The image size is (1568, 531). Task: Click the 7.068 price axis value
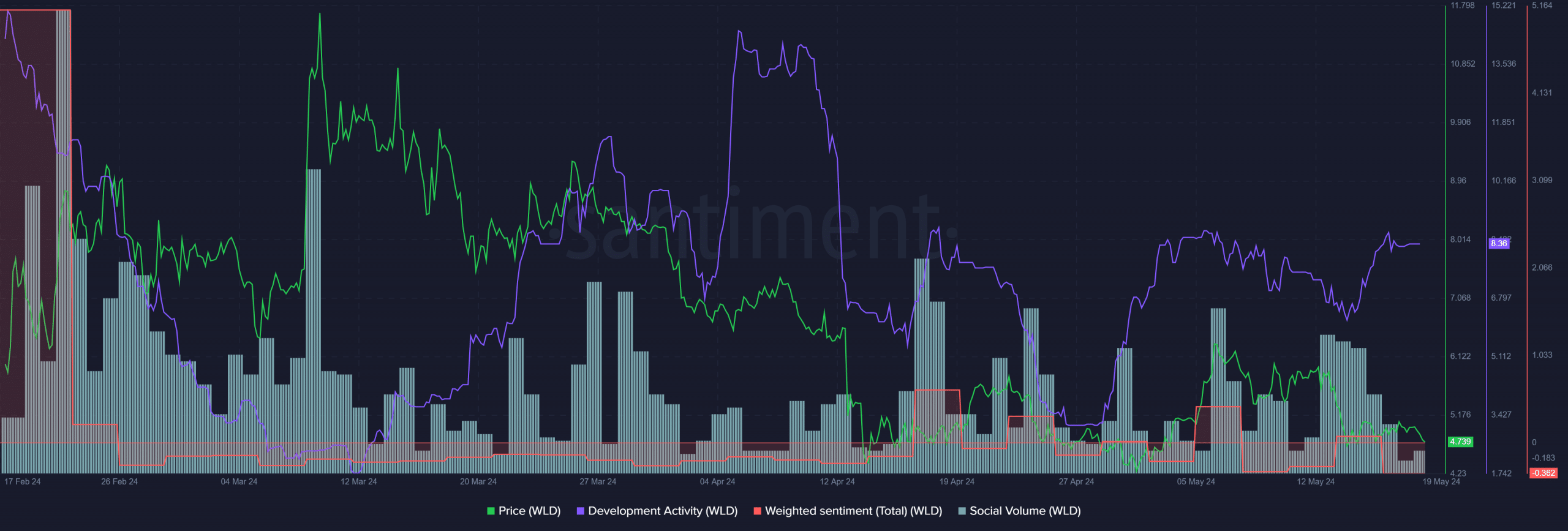[1460, 298]
